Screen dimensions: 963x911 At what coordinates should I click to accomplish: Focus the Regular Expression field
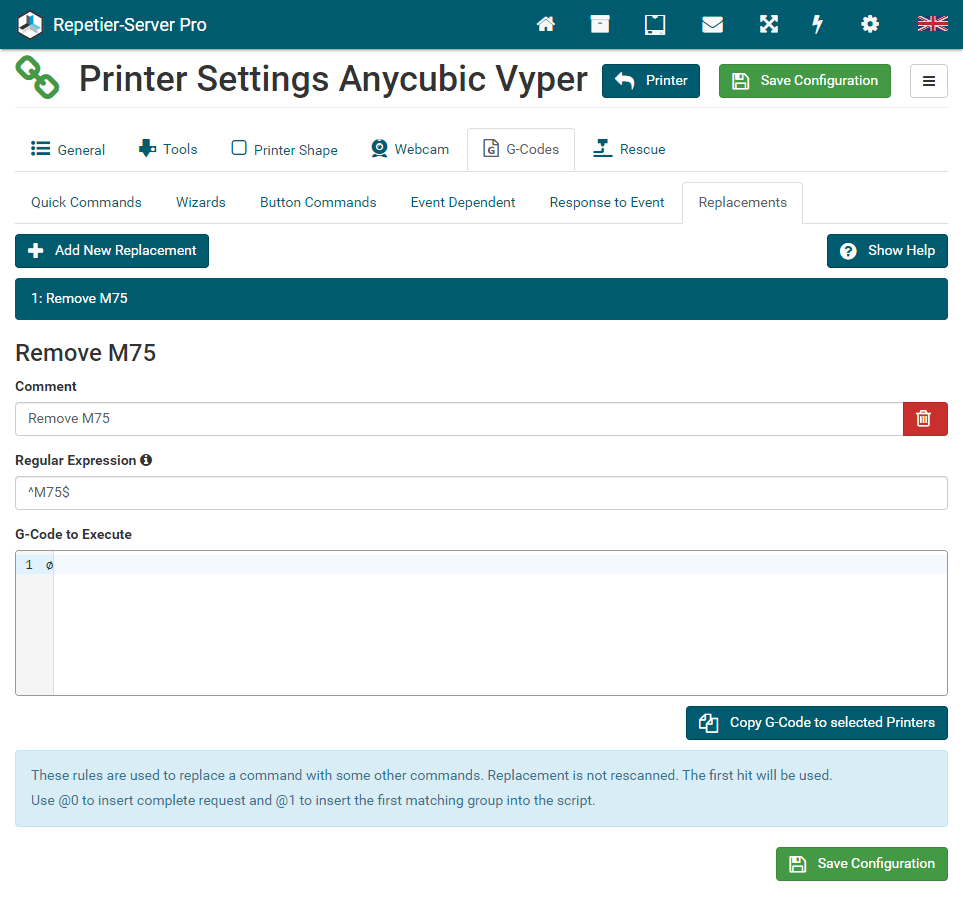click(481, 493)
